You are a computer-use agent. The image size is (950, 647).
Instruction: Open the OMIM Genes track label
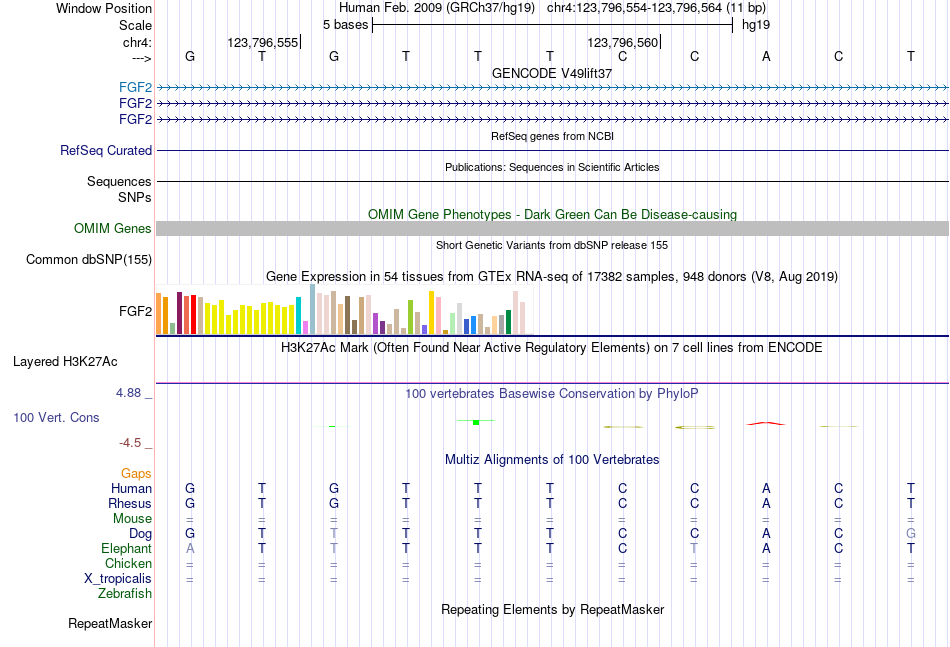tap(113, 228)
